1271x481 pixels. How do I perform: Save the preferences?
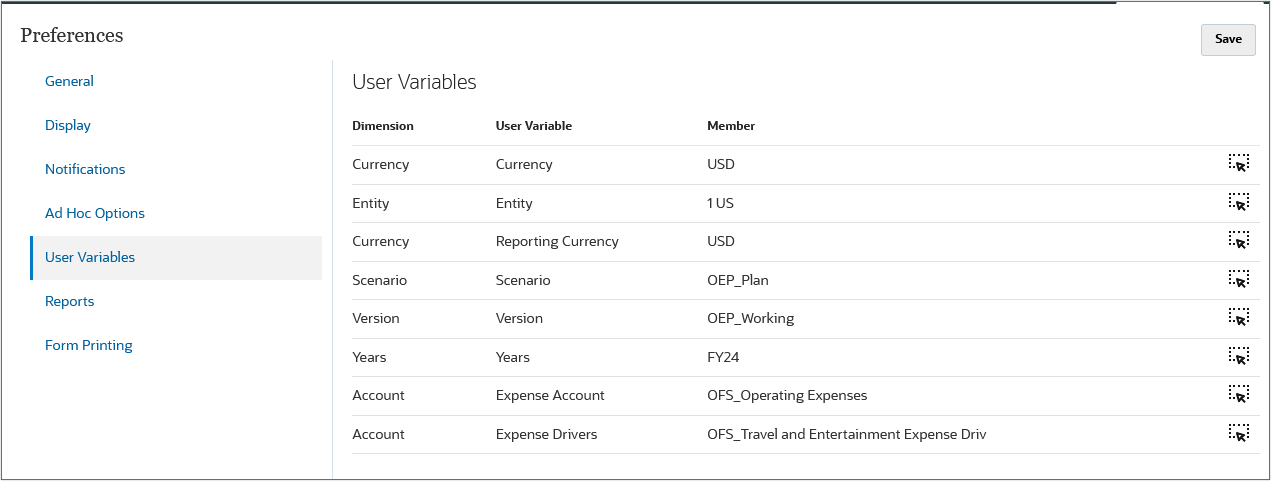click(1228, 39)
